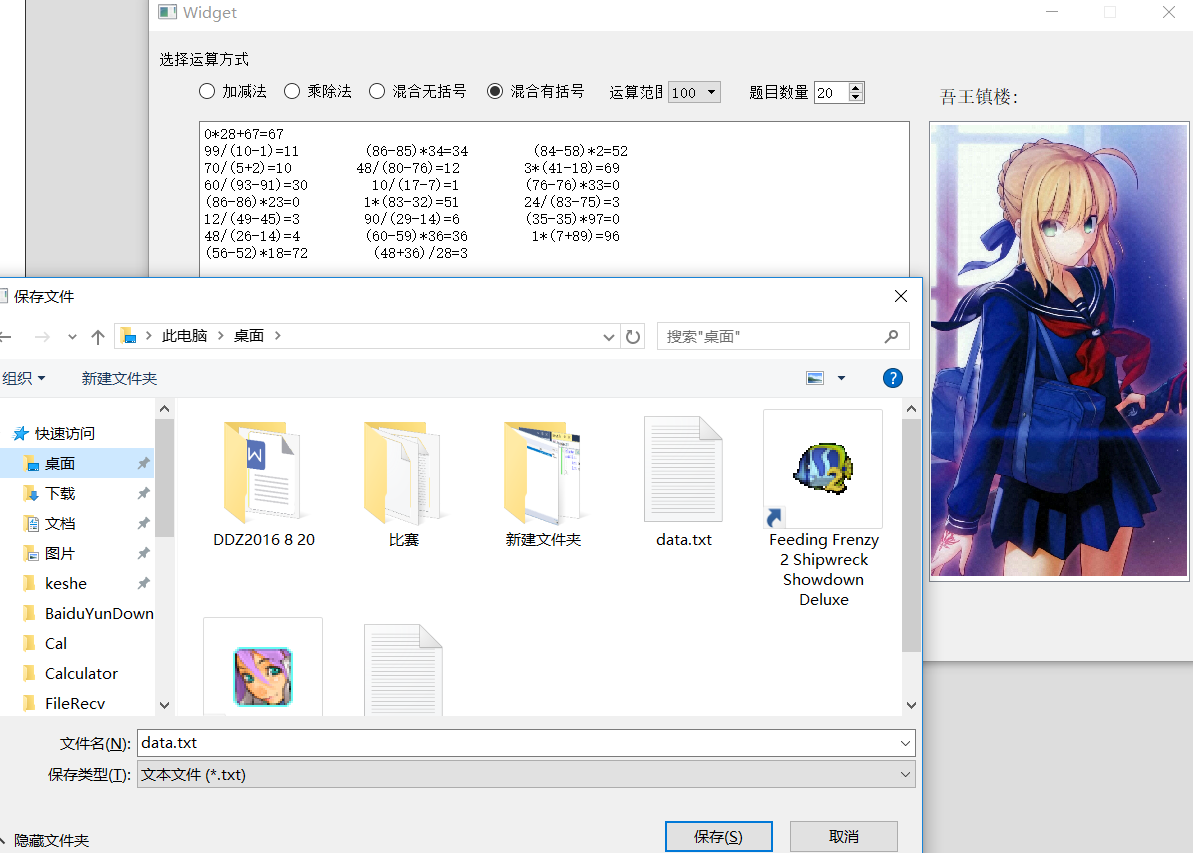This screenshot has height=853, width=1193.
Task: Open the address bar history dropdown
Action: (x=608, y=336)
